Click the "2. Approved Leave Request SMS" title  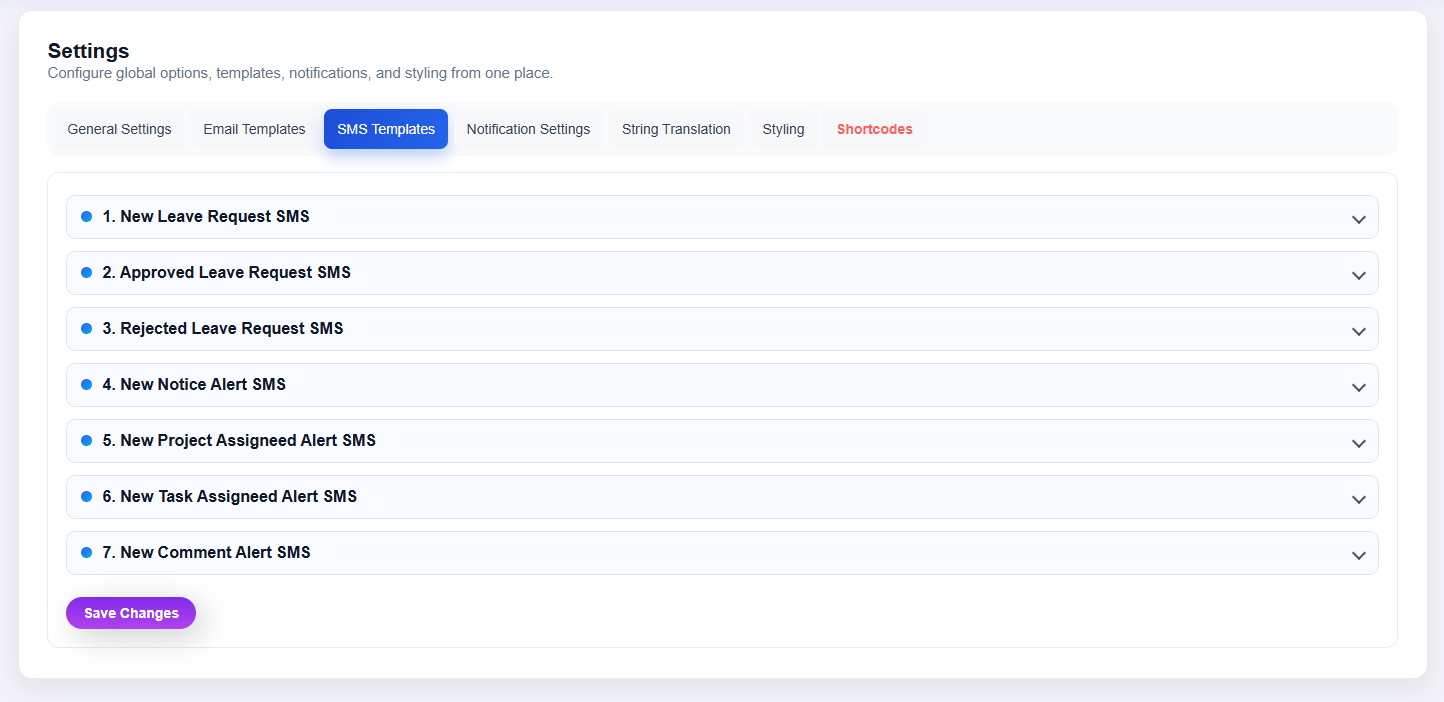point(226,272)
